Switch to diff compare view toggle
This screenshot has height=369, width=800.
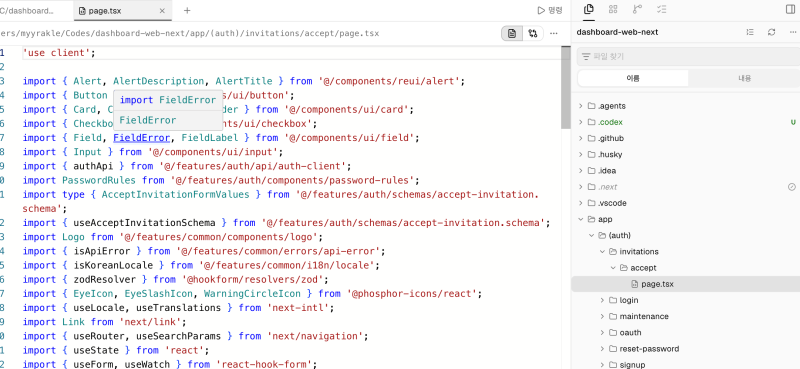pos(533,34)
